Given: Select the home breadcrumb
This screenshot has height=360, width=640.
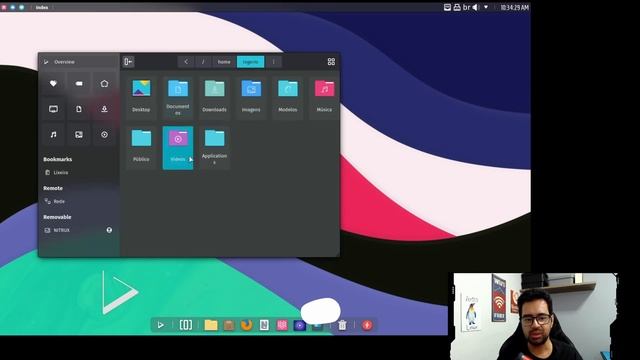Looking at the screenshot, I should [x=224, y=62].
